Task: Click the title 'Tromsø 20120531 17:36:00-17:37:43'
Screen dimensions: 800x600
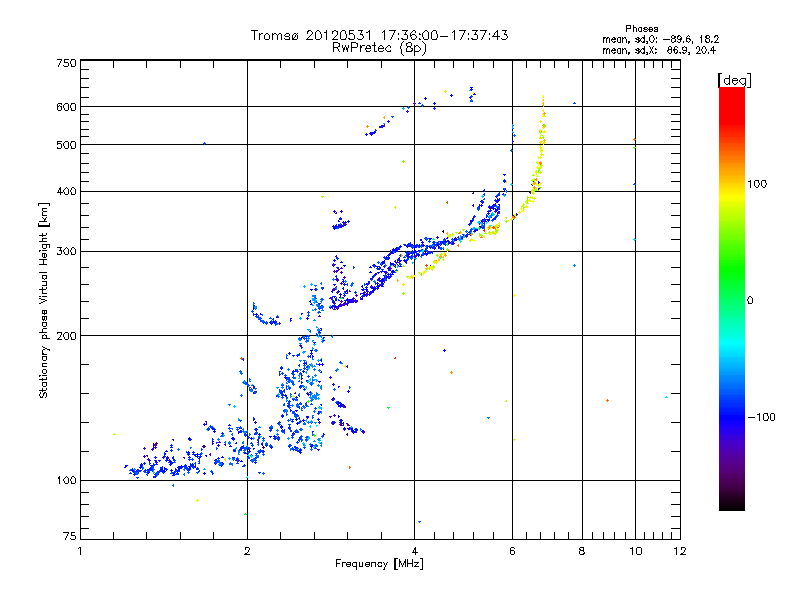Action: click(380, 35)
